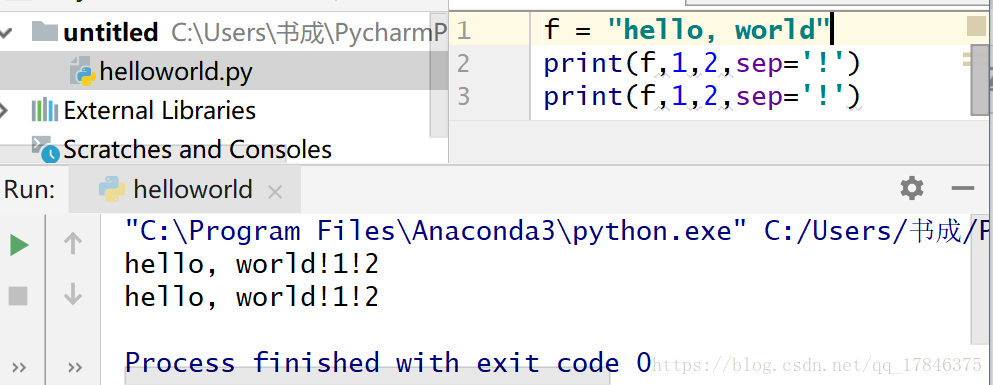Image resolution: width=993 pixels, height=385 pixels.
Task: Click the Python file icon beside helloworld.py
Action: (82, 71)
